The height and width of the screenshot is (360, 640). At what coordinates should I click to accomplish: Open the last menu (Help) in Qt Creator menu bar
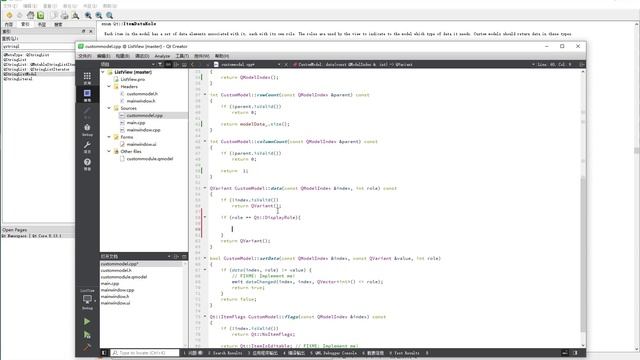222,56
